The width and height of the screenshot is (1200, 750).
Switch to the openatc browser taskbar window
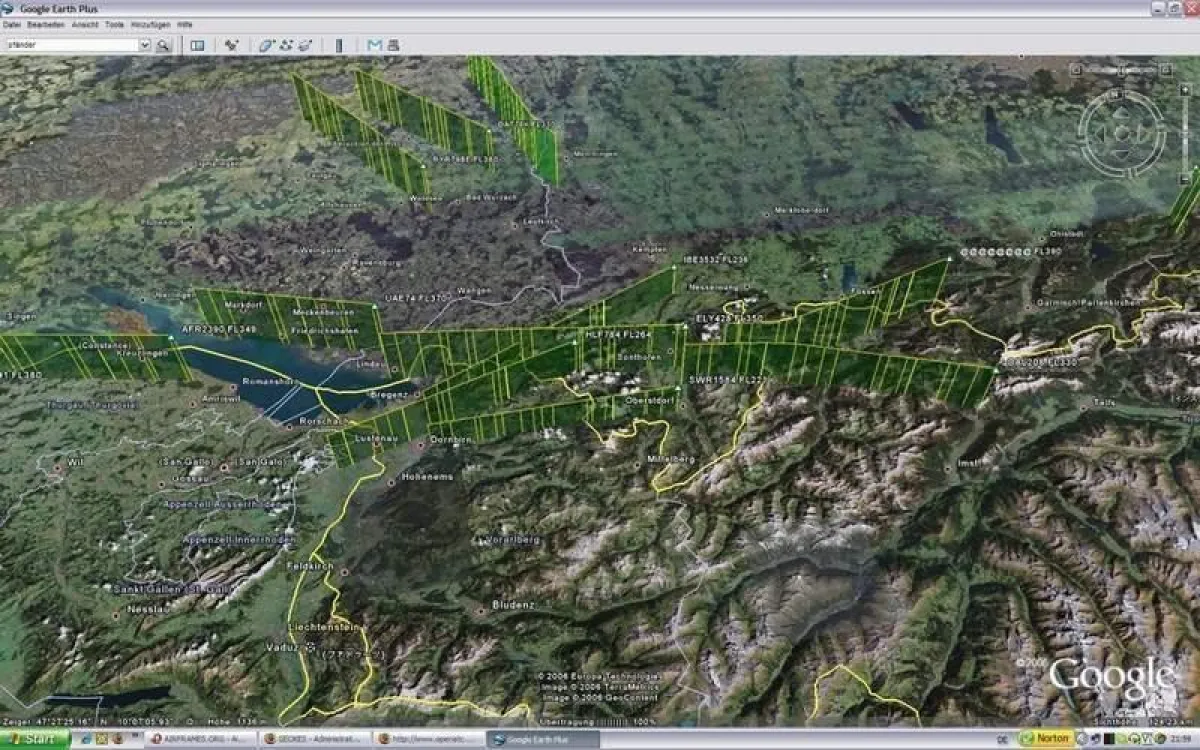[x=428, y=739]
